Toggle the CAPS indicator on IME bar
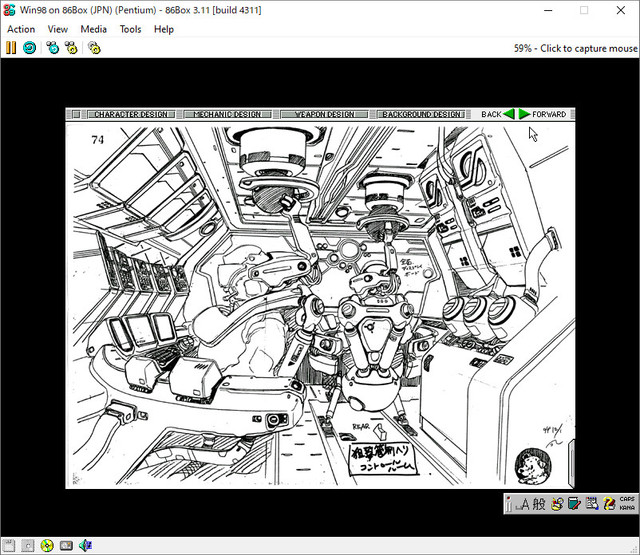This screenshot has height=555, width=640. pyautogui.click(x=627, y=499)
